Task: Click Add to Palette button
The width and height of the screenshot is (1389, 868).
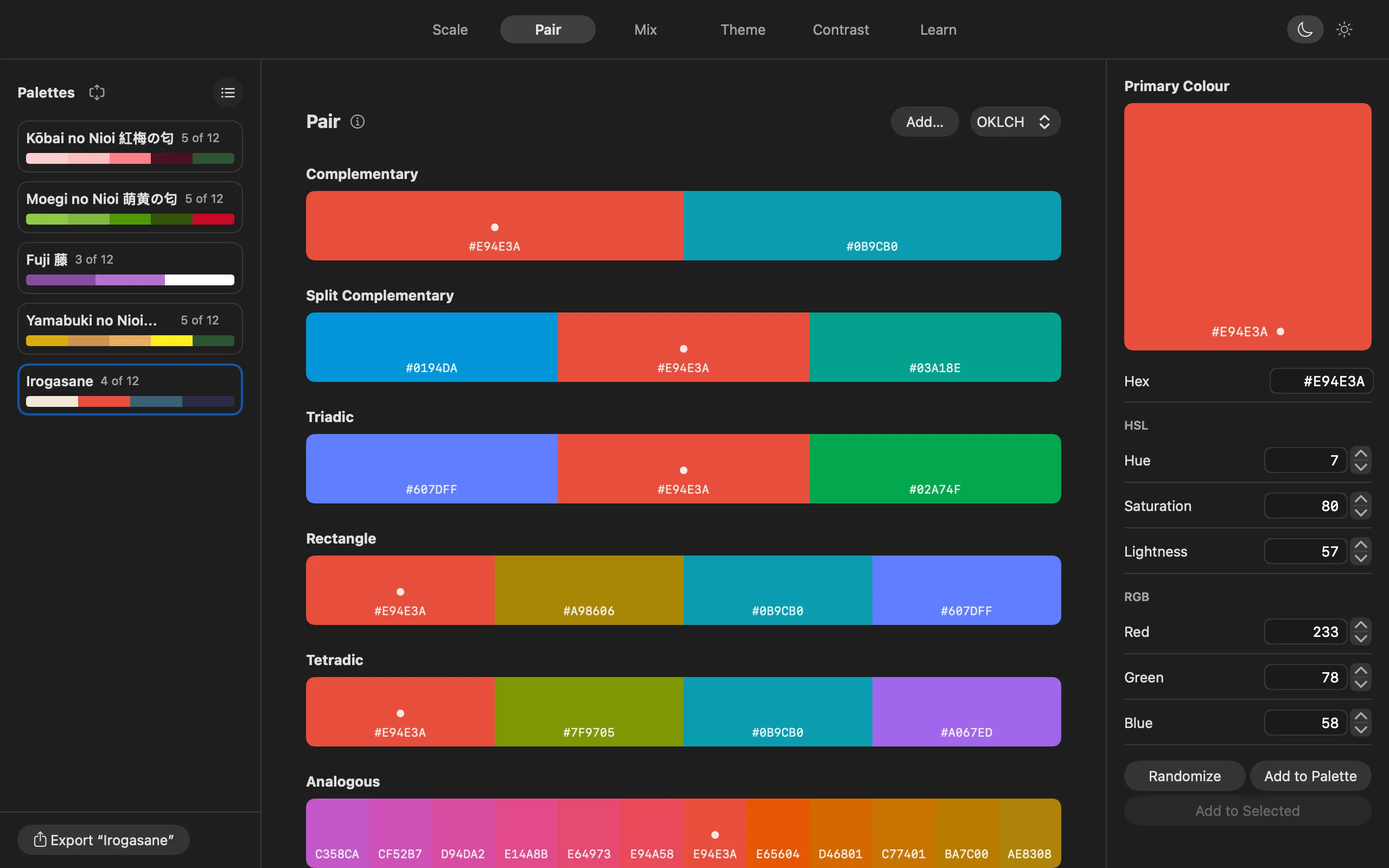Action: (x=1310, y=776)
